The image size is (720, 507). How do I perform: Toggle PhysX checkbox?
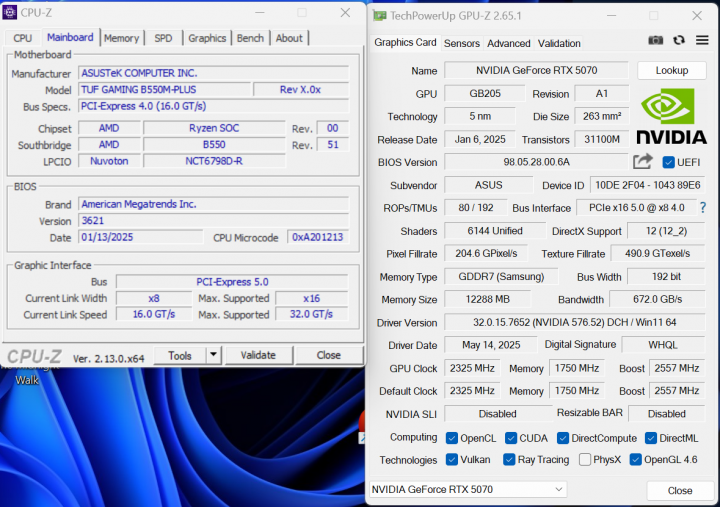(x=585, y=459)
